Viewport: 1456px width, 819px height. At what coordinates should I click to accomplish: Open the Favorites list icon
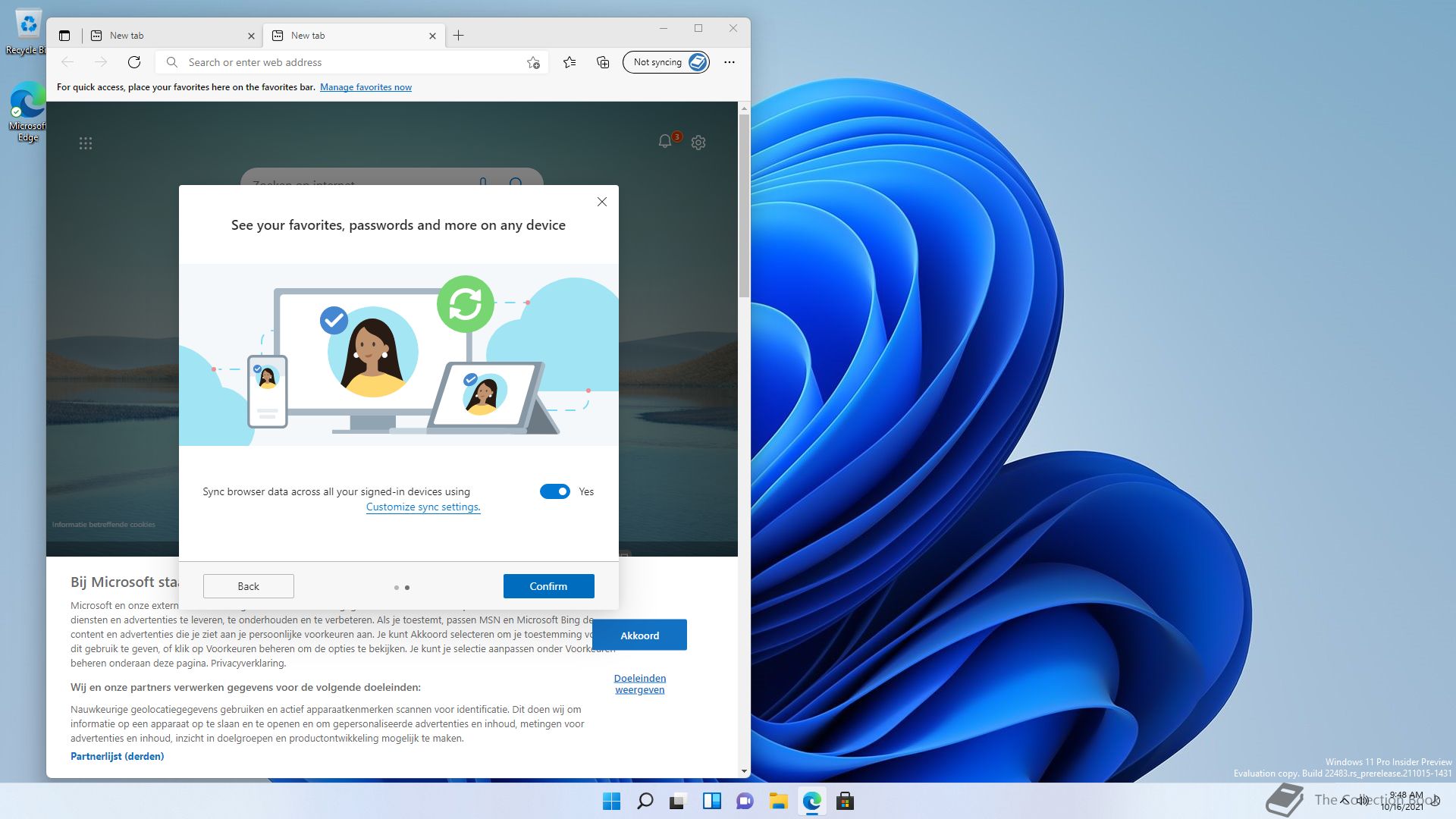pyautogui.click(x=570, y=62)
